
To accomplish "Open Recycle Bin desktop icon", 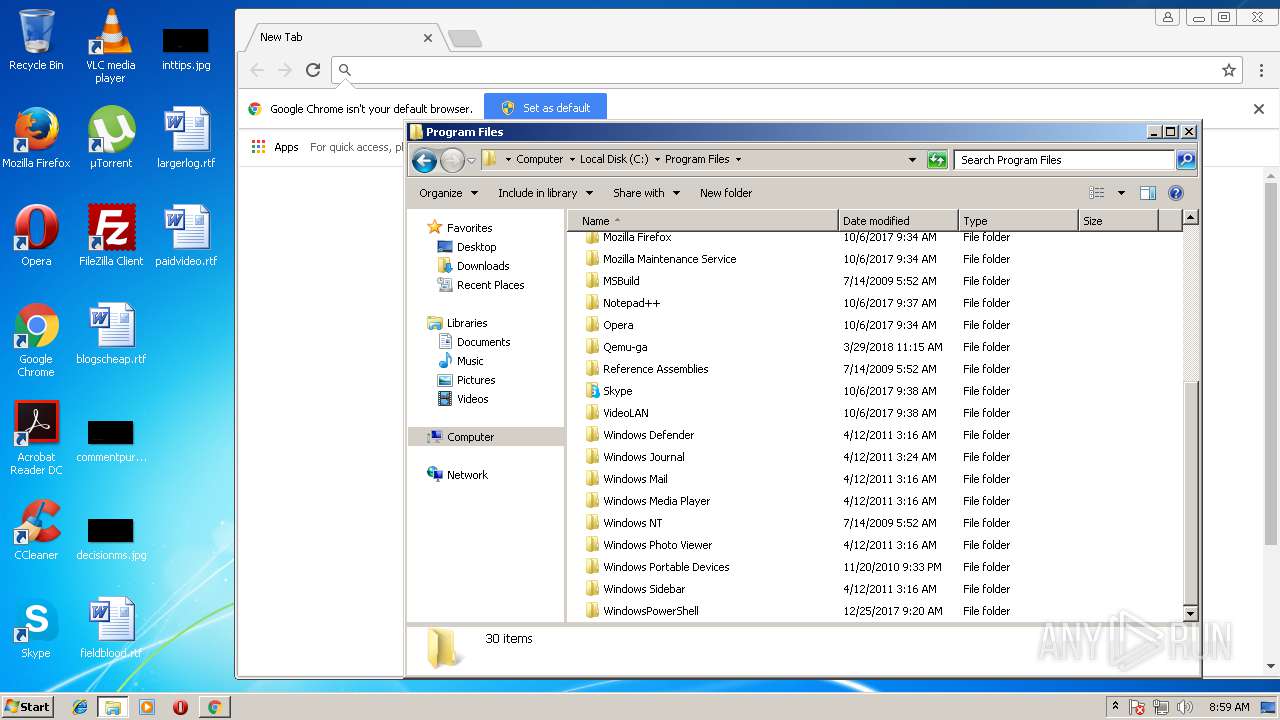I will point(36,40).
